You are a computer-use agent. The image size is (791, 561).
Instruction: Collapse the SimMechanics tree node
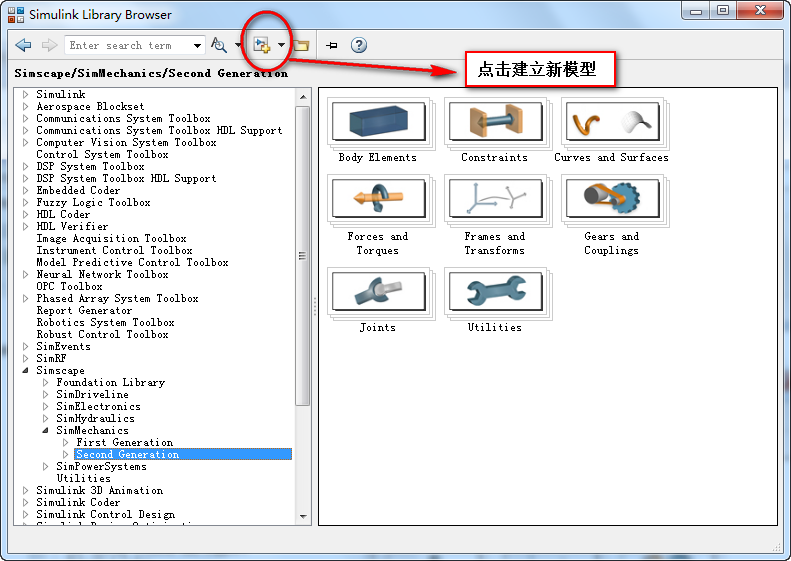[x=45, y=430]
